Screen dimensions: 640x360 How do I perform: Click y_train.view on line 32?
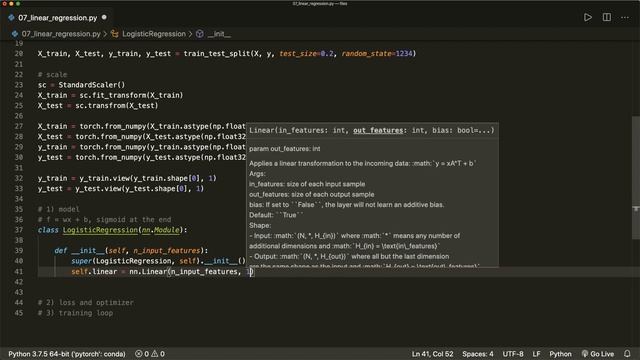click(x=104, y=178)
